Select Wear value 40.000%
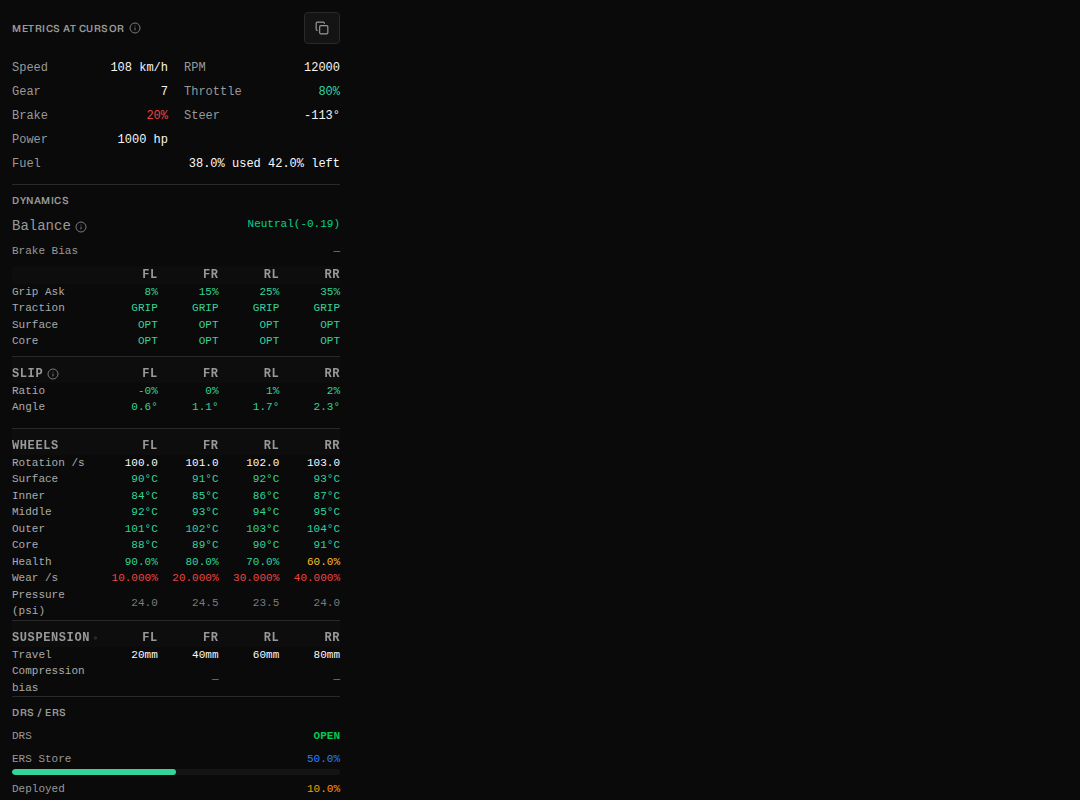Viewport: 1080px width, 800px height. pos(317,578)
